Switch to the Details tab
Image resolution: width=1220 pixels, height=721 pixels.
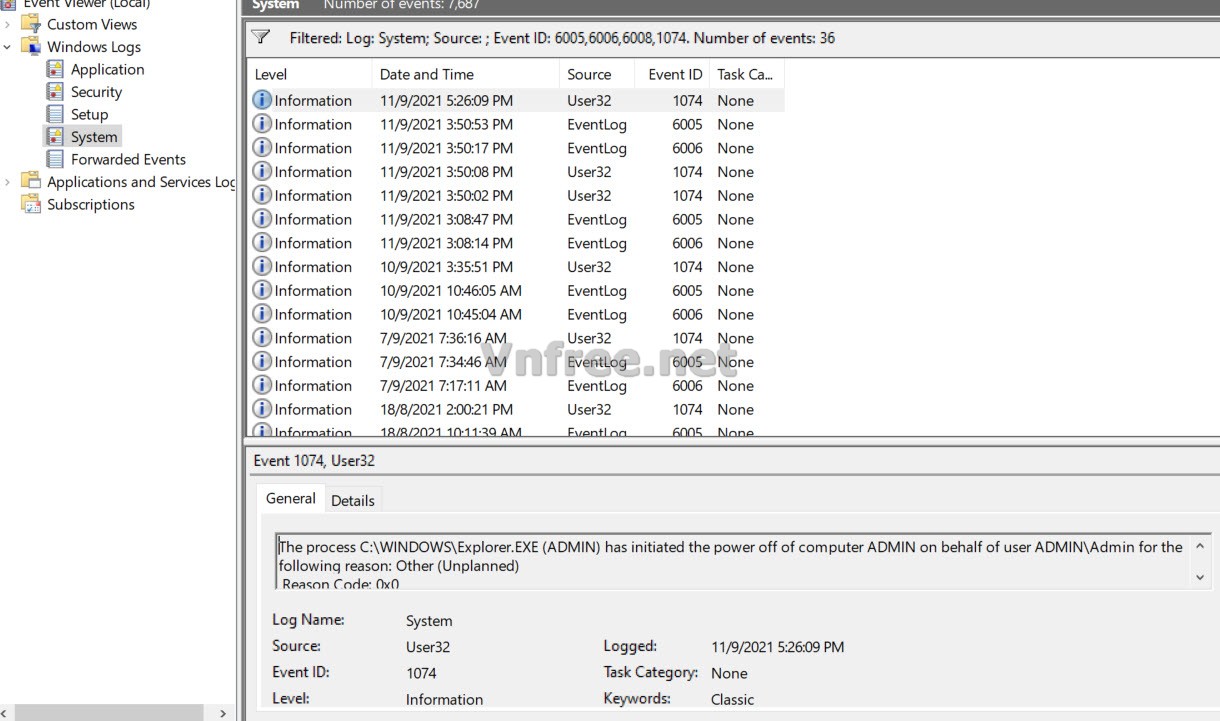pos(353,500)
